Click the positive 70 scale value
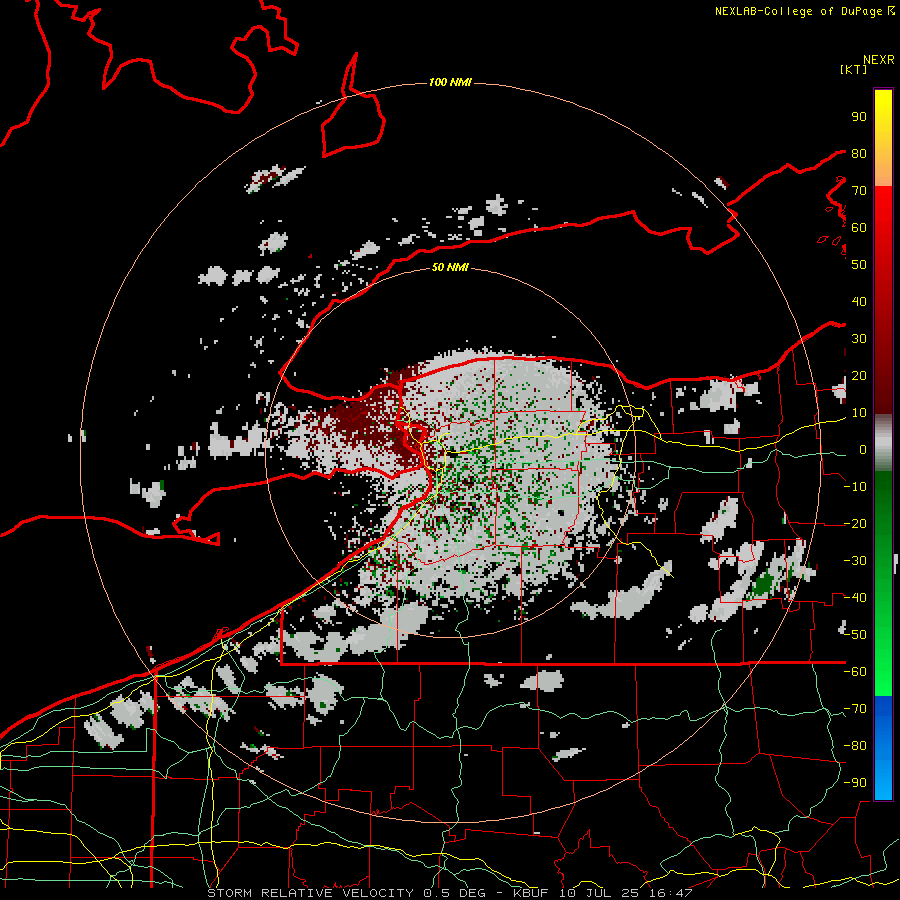The height and width of the screenshot is (900, 900). (x=859, y=191)
